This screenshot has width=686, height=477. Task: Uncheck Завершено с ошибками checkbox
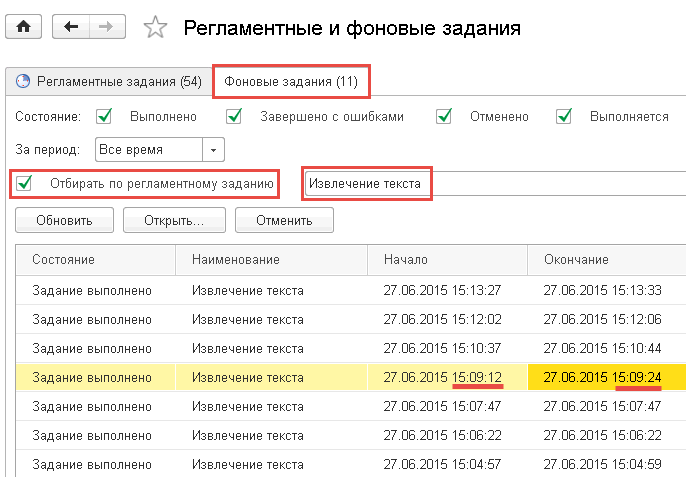pos(234,117)
